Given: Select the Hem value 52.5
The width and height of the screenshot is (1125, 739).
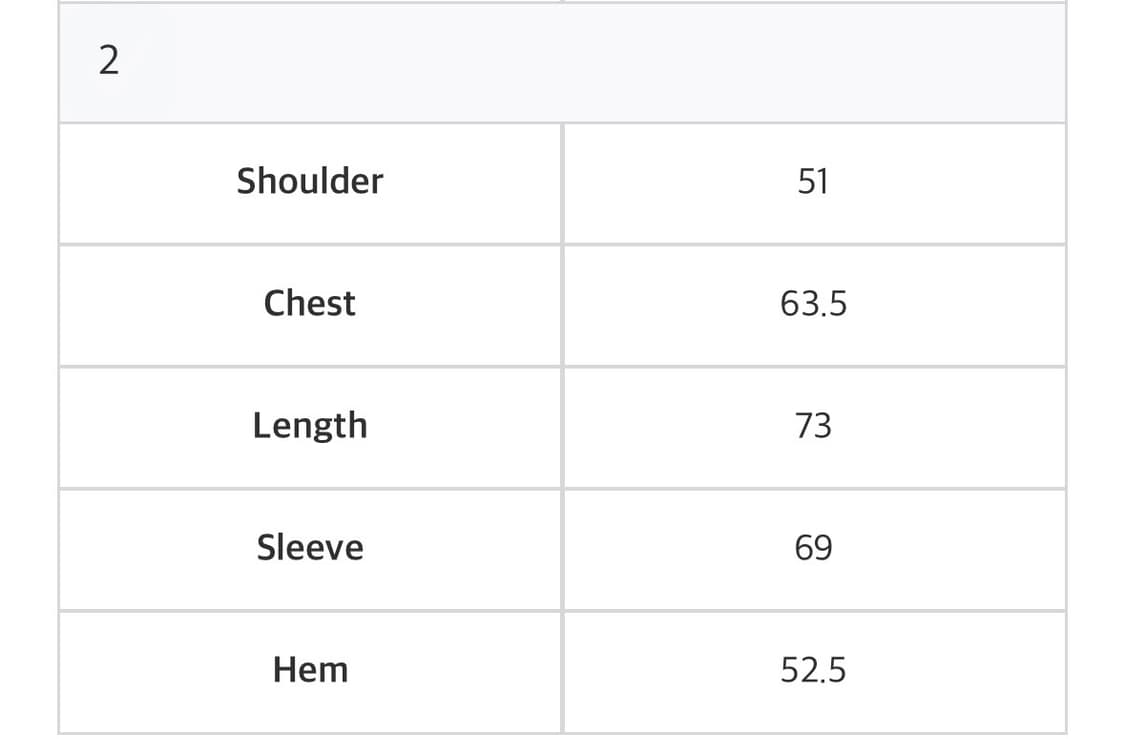Looking at the screenshot, I should [813, 670].
